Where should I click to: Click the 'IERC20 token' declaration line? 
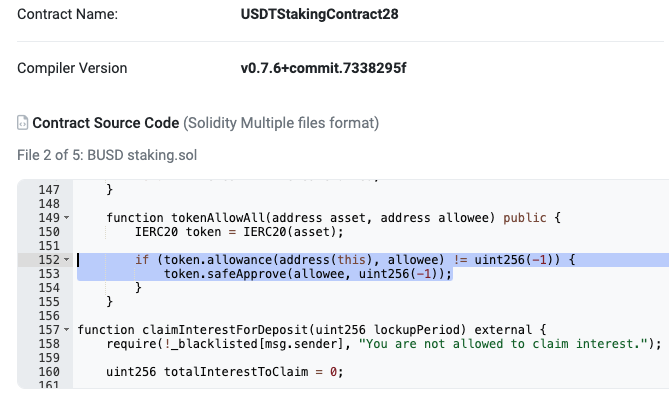[239, 232]
